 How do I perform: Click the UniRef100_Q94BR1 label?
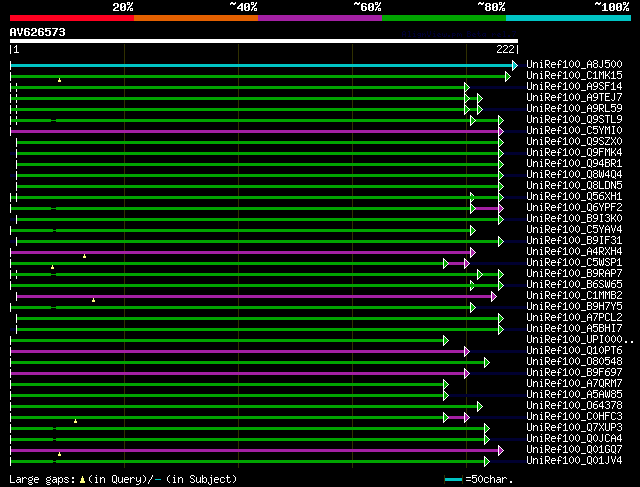(x=574, y=163)
